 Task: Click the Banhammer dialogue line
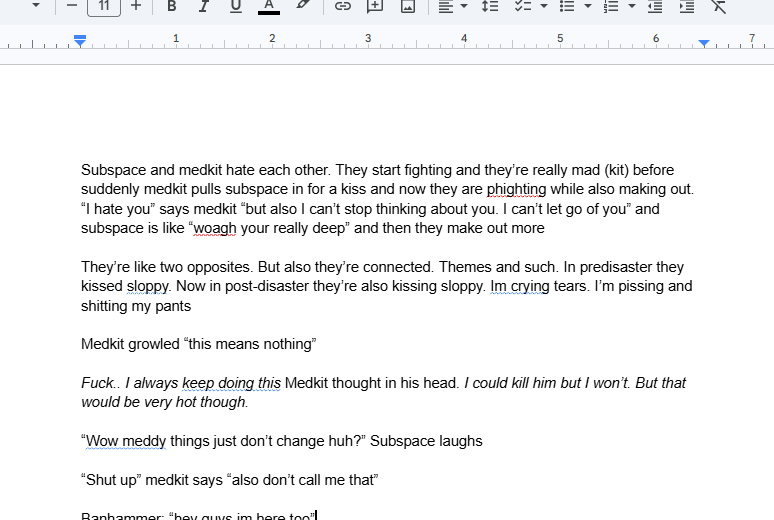click(198, 516)
